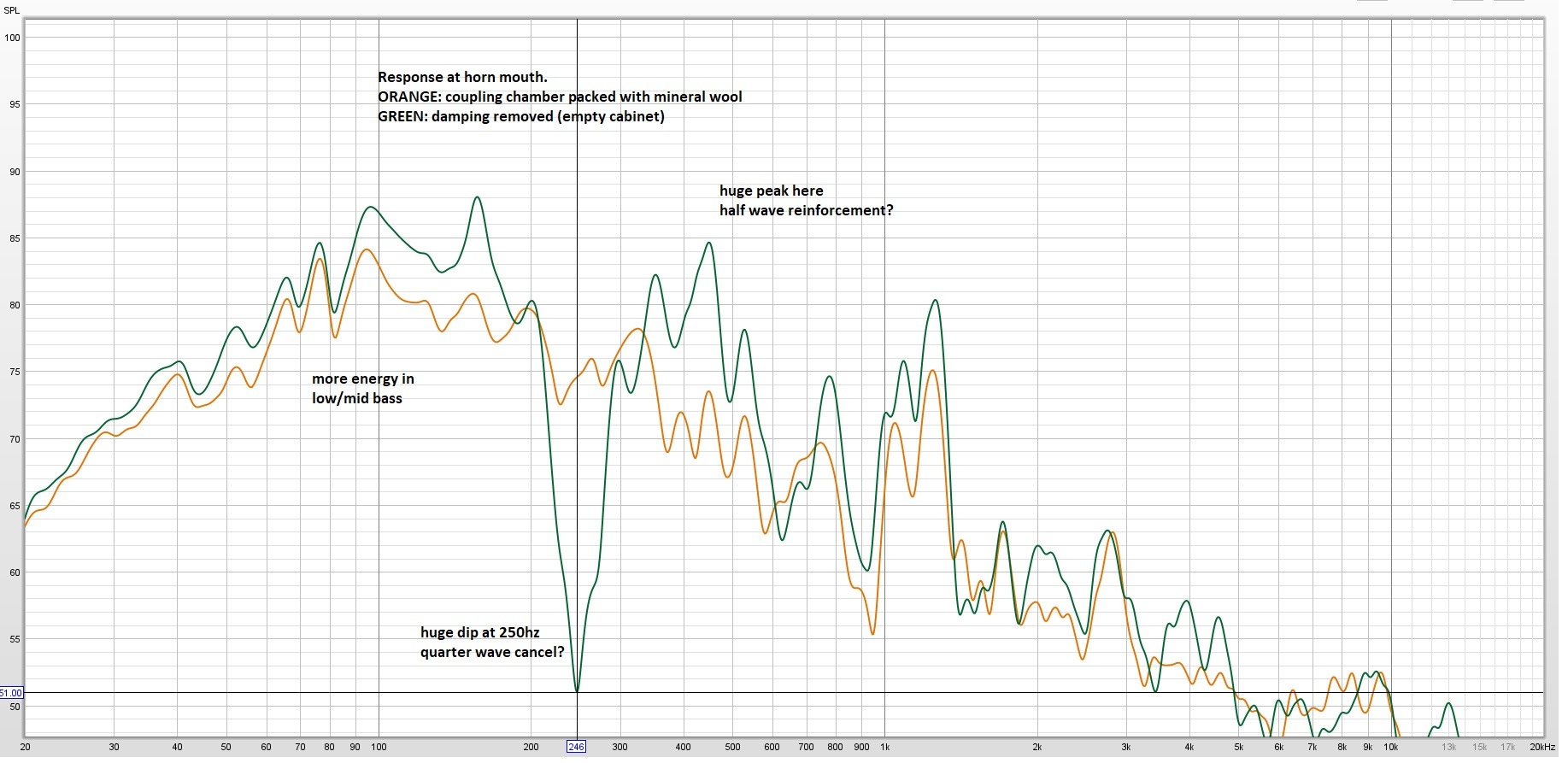
Task: Click the 80 label on SPL axis
Action: (x=15, y=305)
